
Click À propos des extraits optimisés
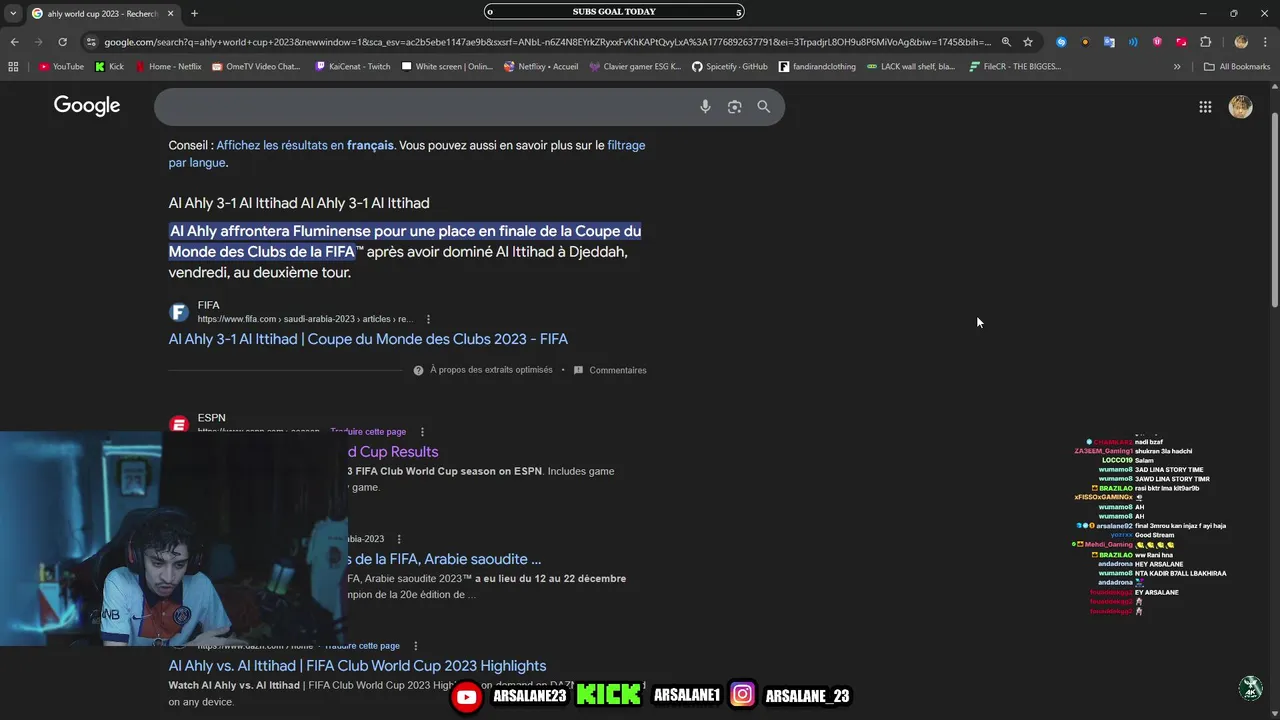[x=491, y=370]
